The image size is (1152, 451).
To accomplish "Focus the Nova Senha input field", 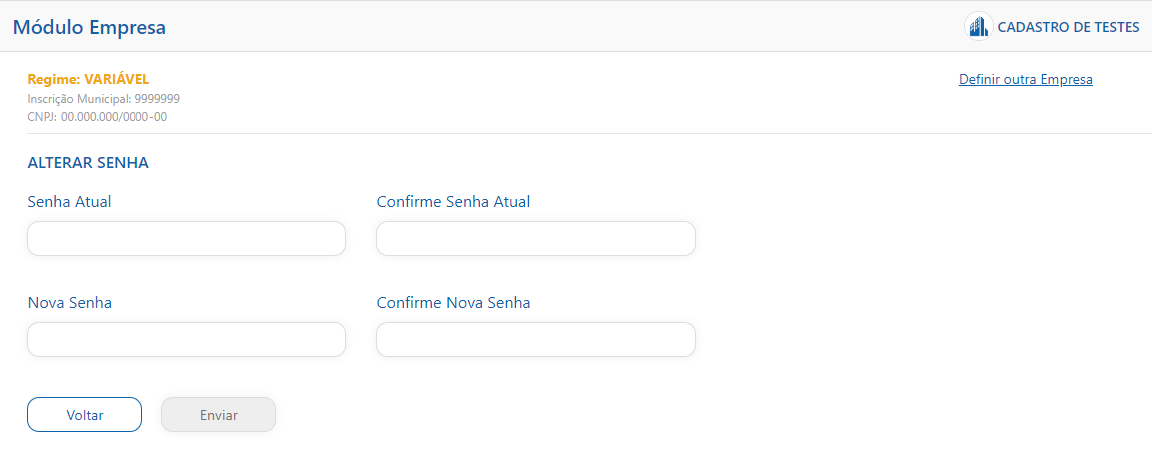I will pyautogui.click(x=187, y=339).
